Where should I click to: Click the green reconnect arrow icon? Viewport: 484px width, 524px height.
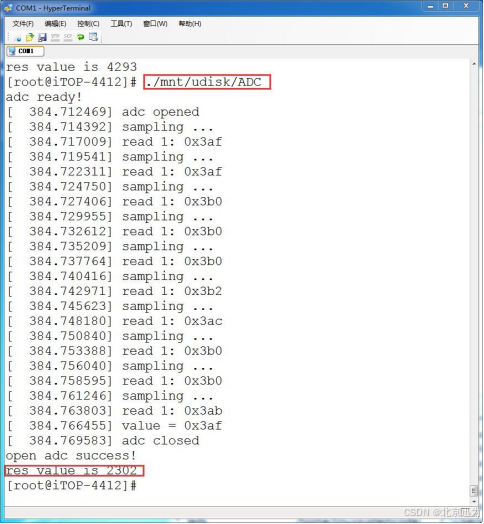click(x=81, y=37)
